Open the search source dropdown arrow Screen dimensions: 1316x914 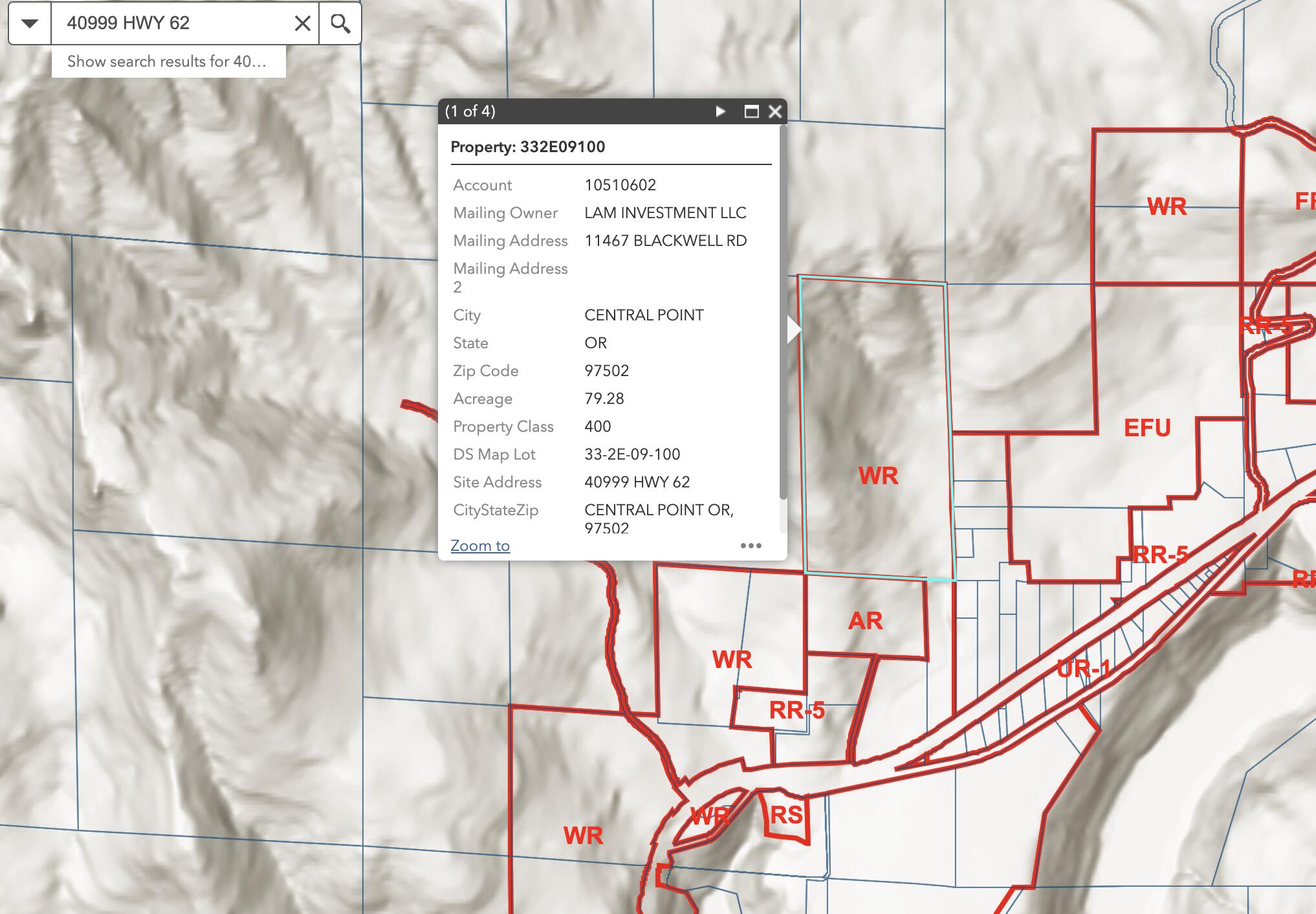(30, 24)
